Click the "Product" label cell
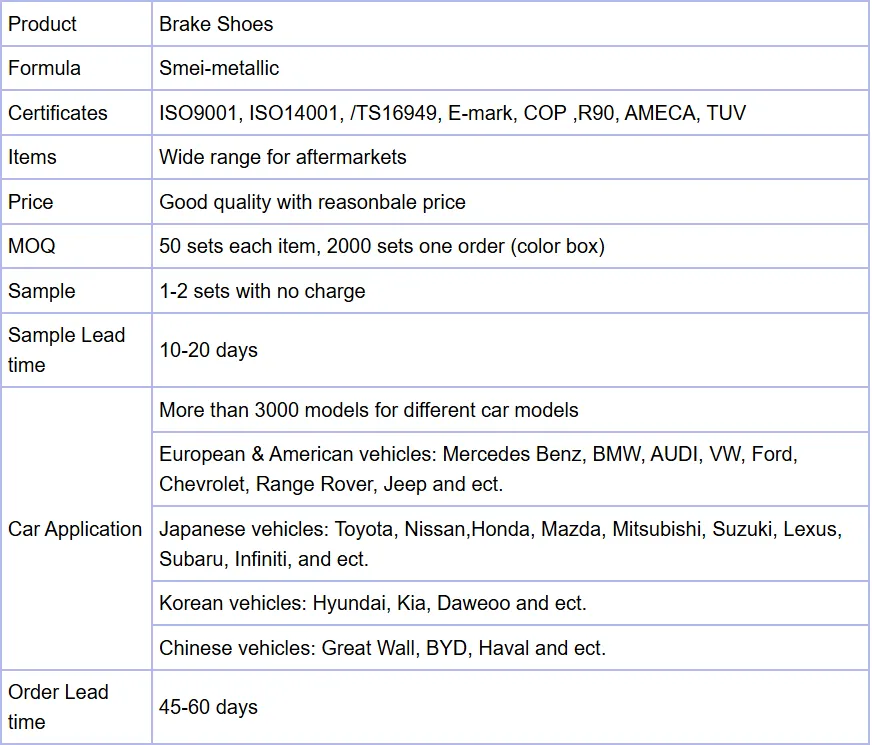This screenshot has width=872, height=745. [x=42, y=24]
